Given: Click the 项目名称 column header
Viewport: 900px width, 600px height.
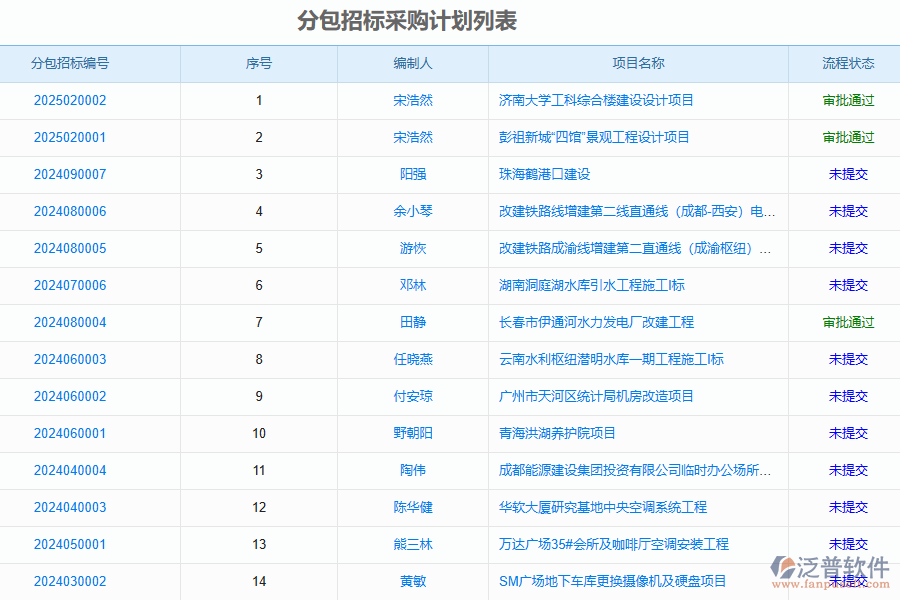Looking at the screenshot, I should point(638,63).
